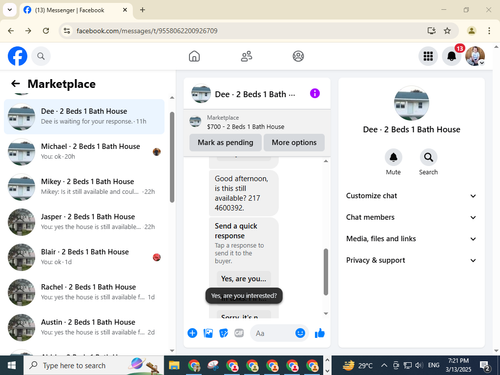Go back using Marketplace back arrow
Viewport: 500px width, 375px height.
coord(16,83)
